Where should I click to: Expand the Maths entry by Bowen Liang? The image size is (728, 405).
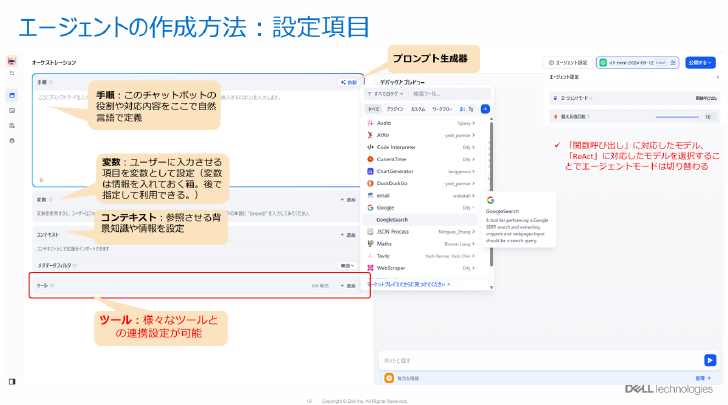coord(473,244)
